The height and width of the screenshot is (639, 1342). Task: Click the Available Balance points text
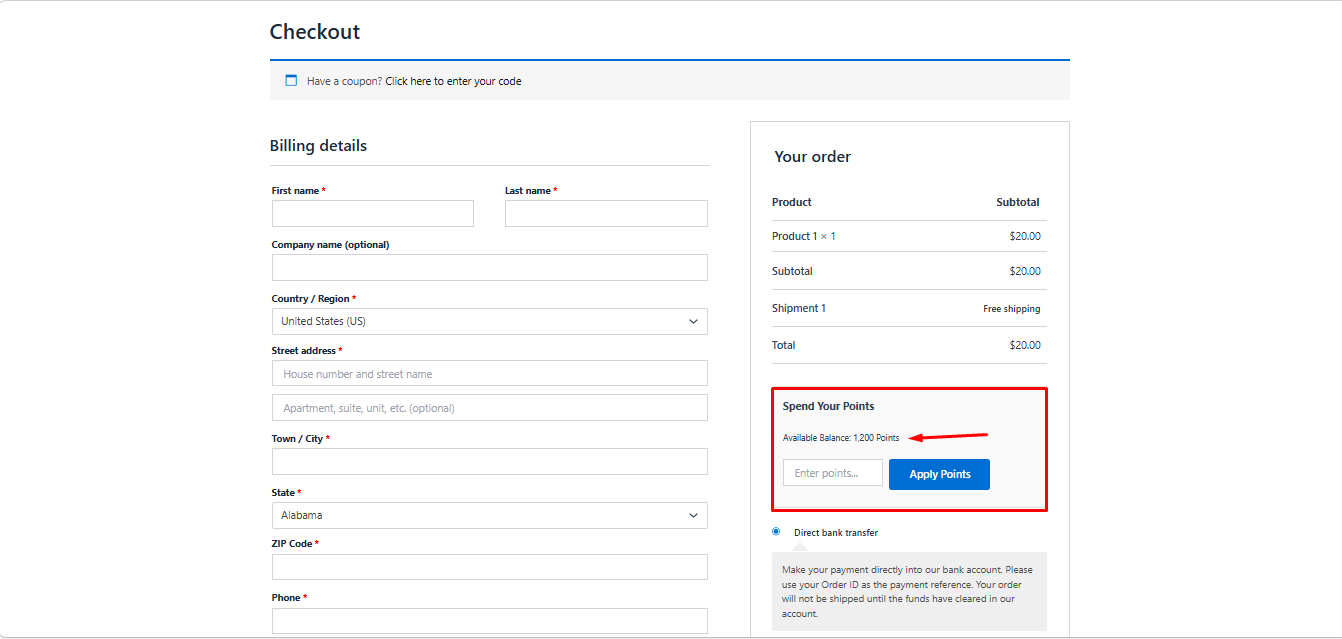coord(841,438)
